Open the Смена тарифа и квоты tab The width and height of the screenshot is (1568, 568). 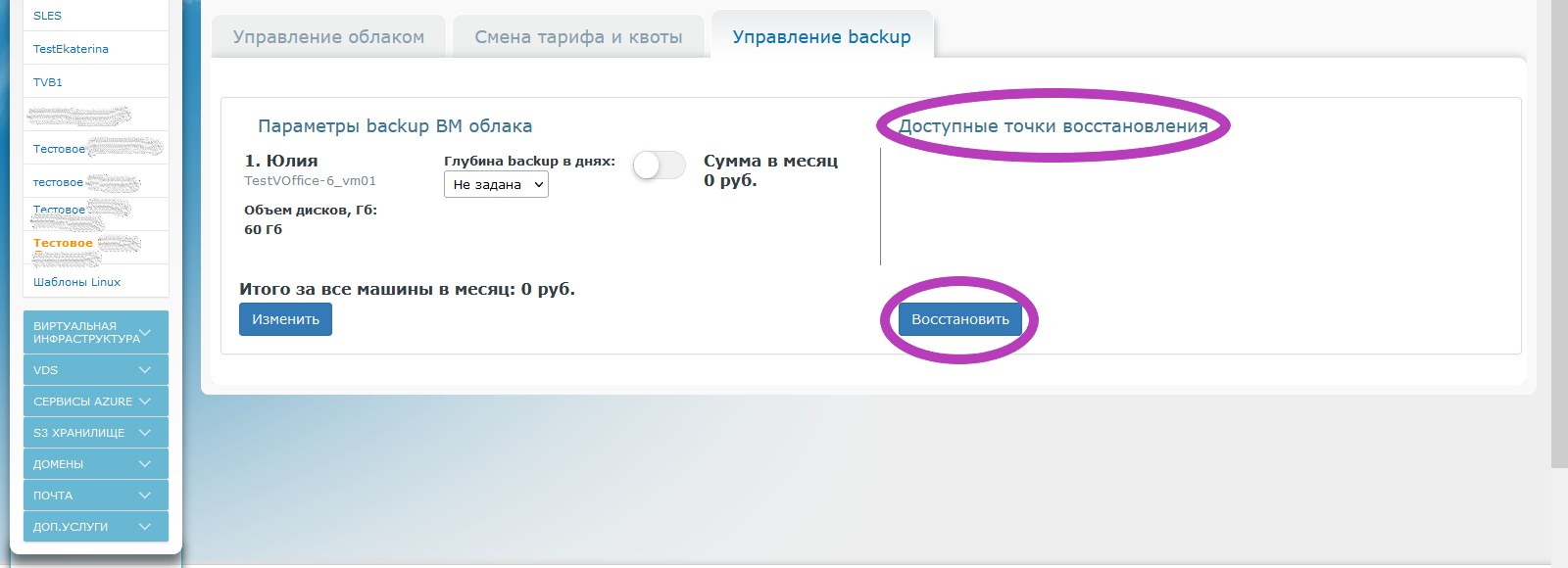578,37
